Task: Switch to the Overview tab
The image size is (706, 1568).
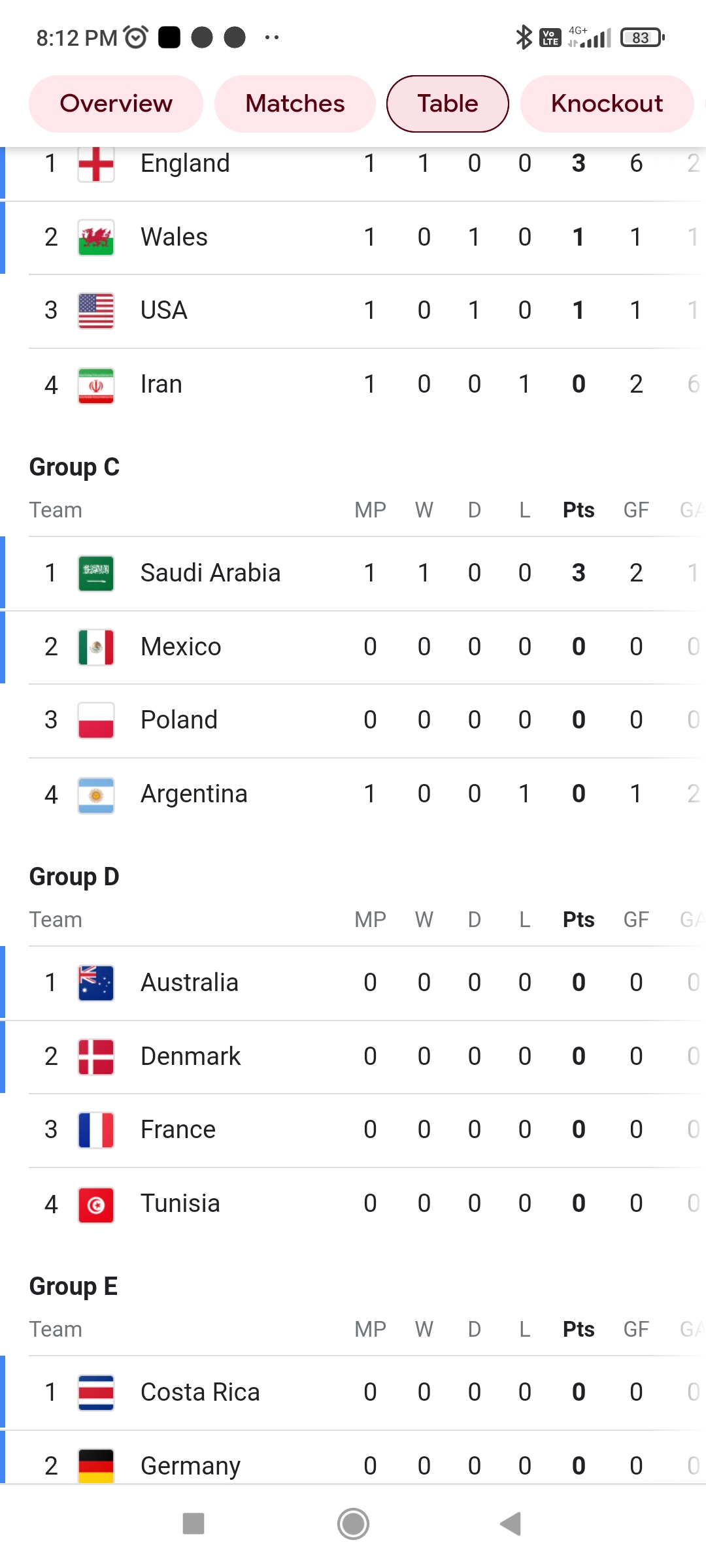Action: click(116, 104)
